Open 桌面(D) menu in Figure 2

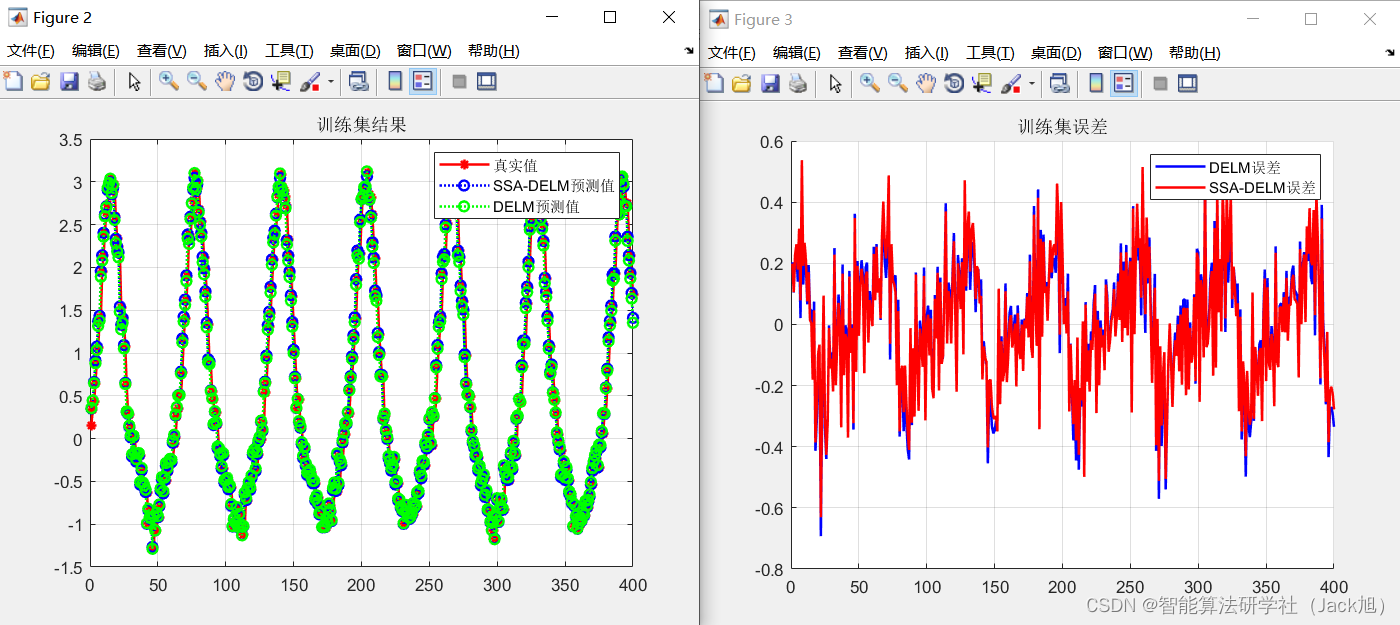pos(355,51)
